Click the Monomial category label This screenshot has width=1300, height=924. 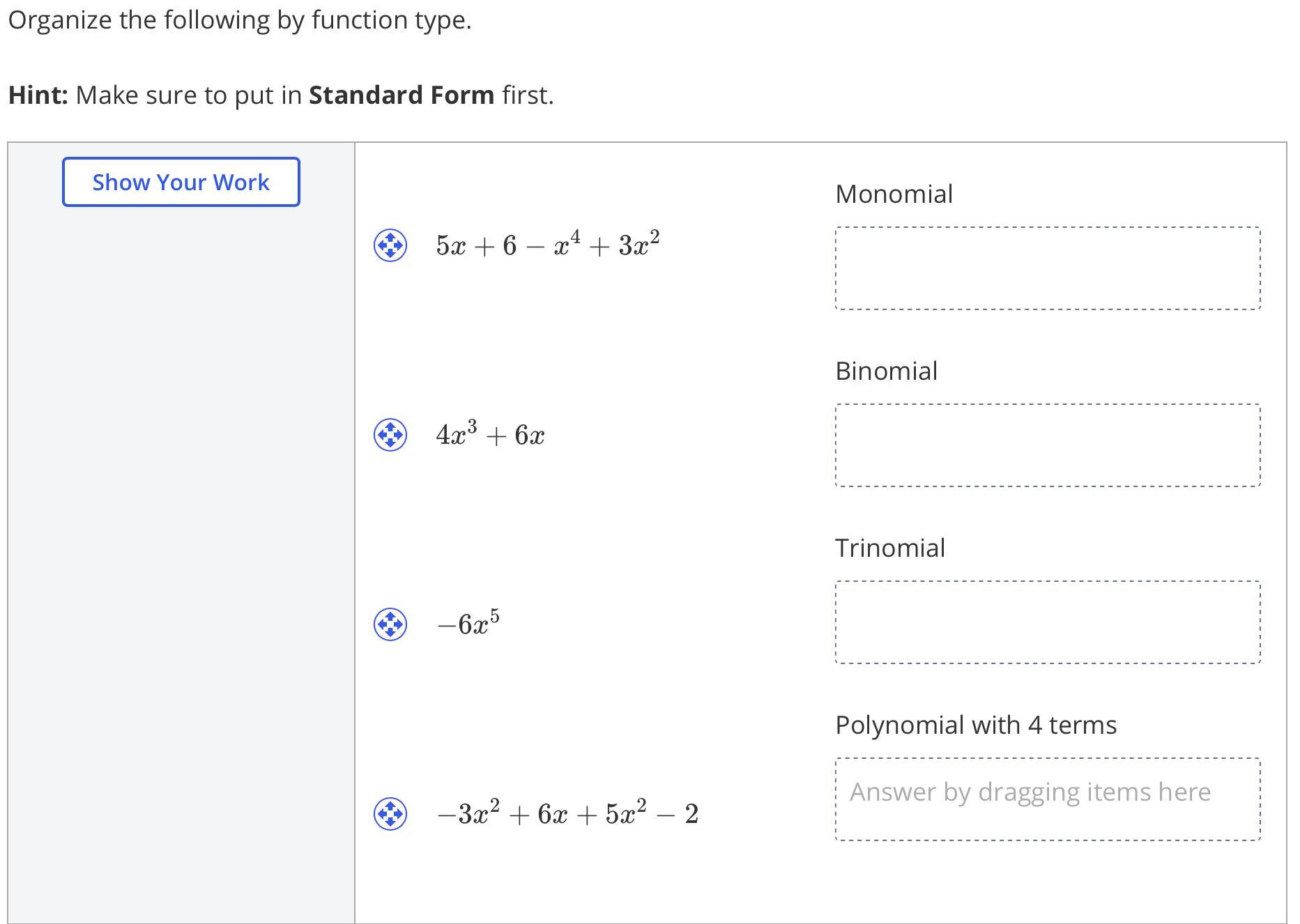(894, 194)
